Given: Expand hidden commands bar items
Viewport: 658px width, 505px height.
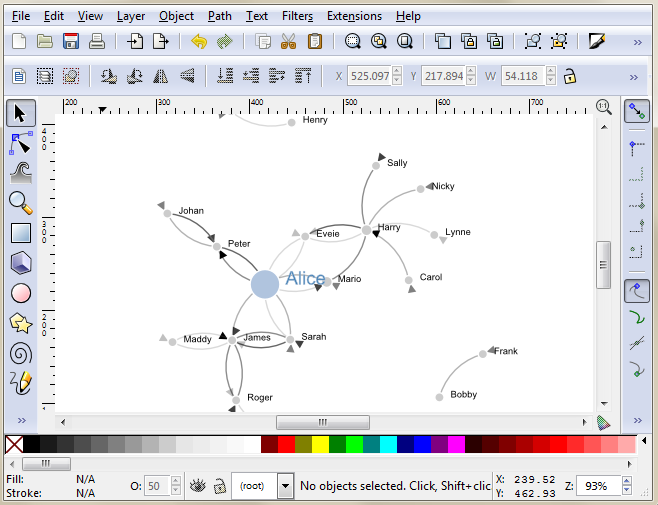Looking at the screenshot, I should click(637, 42).
